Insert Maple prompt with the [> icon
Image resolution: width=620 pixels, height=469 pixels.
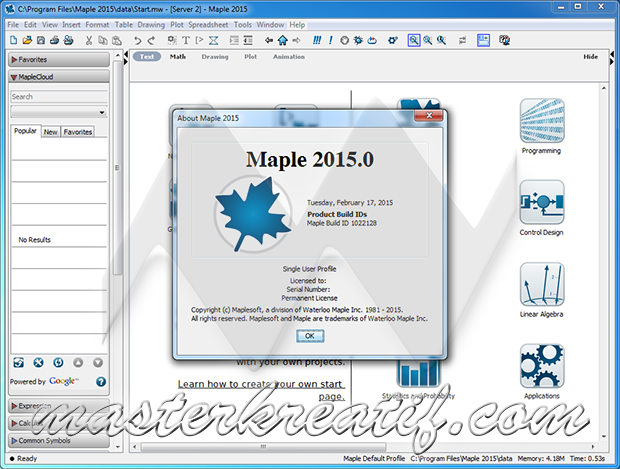click(x=199, y=40)
